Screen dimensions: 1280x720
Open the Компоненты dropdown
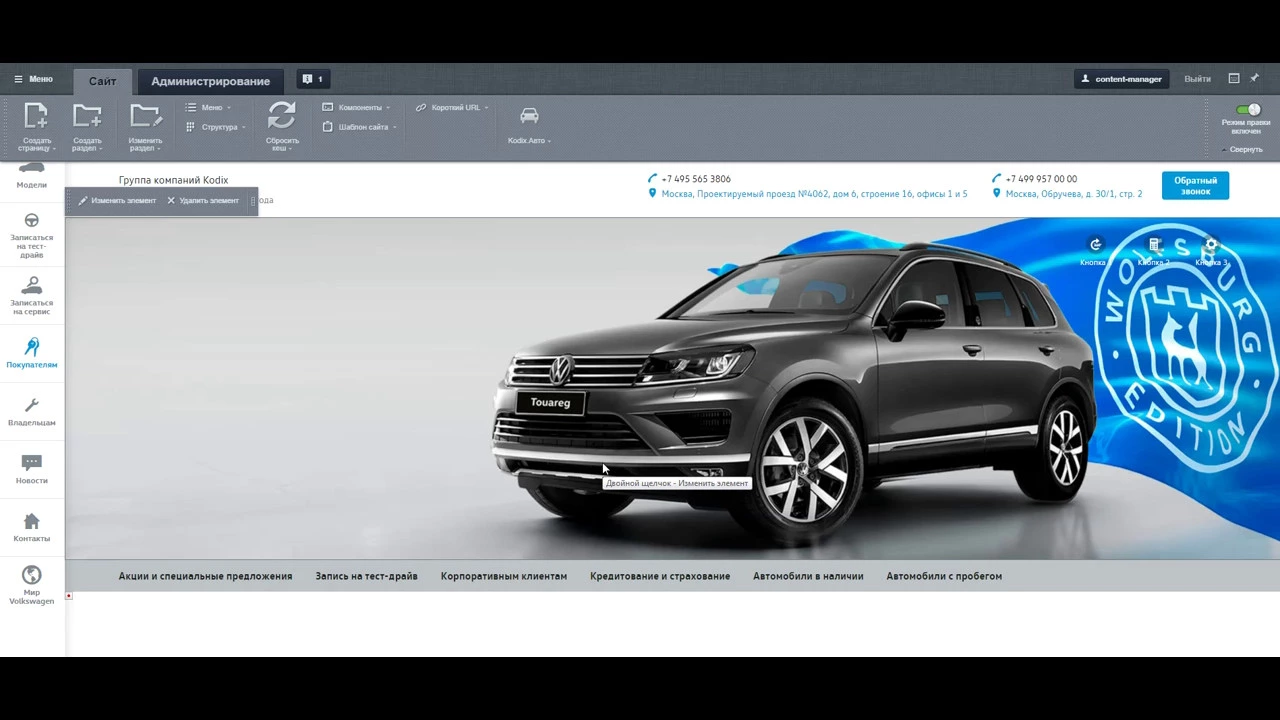(357, 107)
